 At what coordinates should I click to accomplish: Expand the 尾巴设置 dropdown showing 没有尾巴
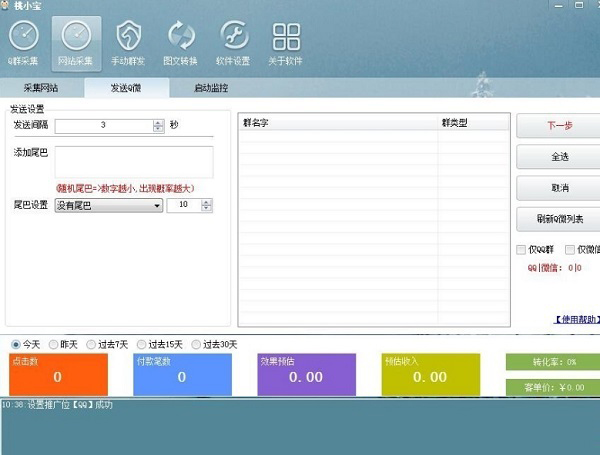[x=109, y=205]
